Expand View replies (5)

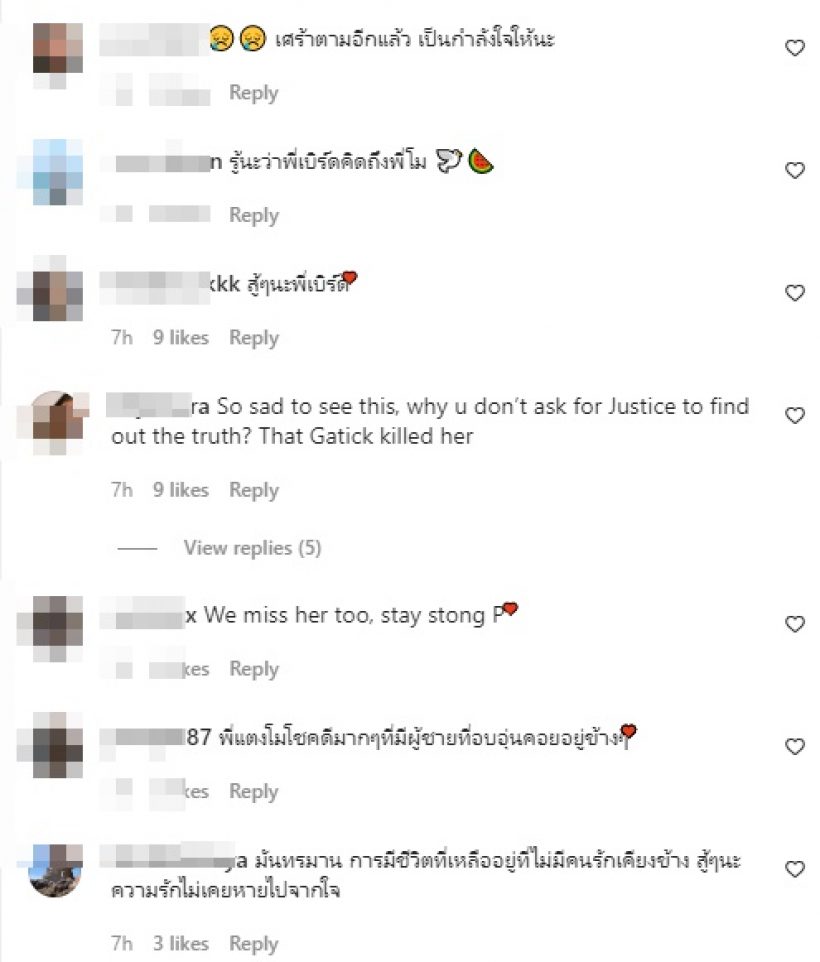[252, 548]
